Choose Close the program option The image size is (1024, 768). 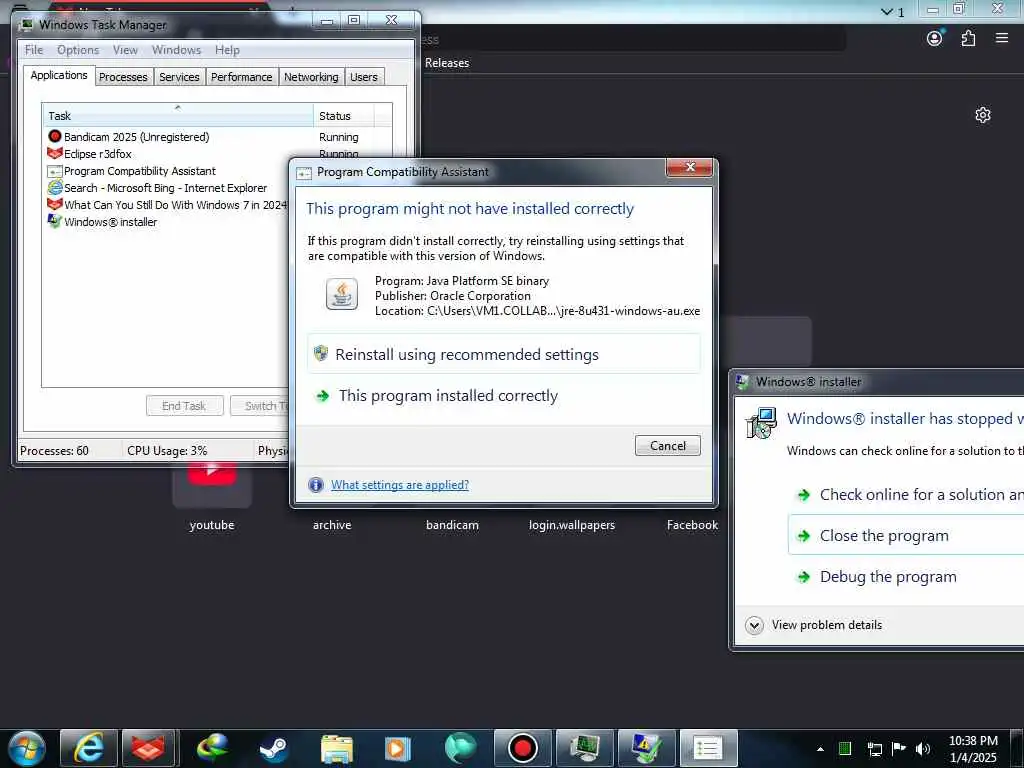click(x=906, y=536)
